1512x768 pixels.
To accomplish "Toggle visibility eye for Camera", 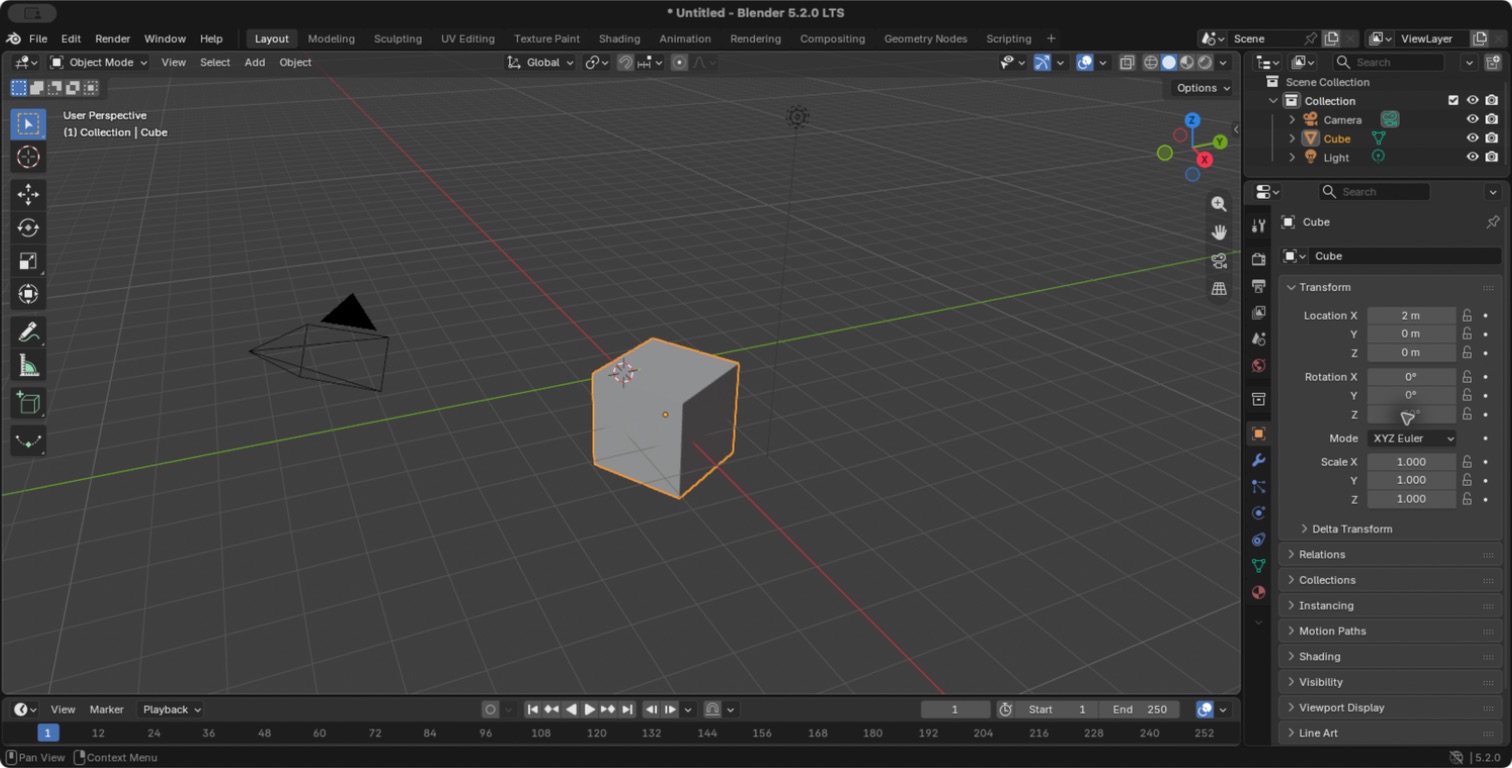I will pyautogui.click(x=1472, y=120).
